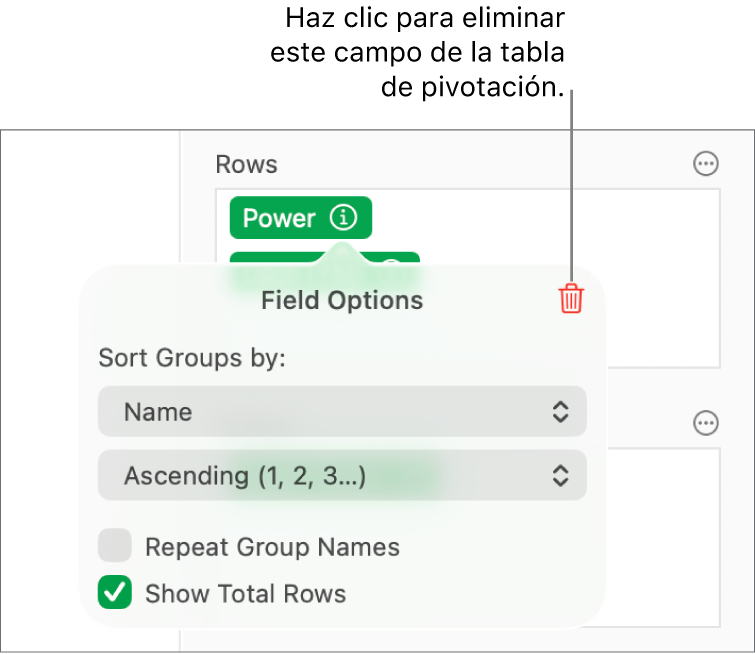The height and width of the screenshot is (654, 755).
Task: Click the Show Total Rows label text
Action: pyautogui.click(x=245, y=593)
